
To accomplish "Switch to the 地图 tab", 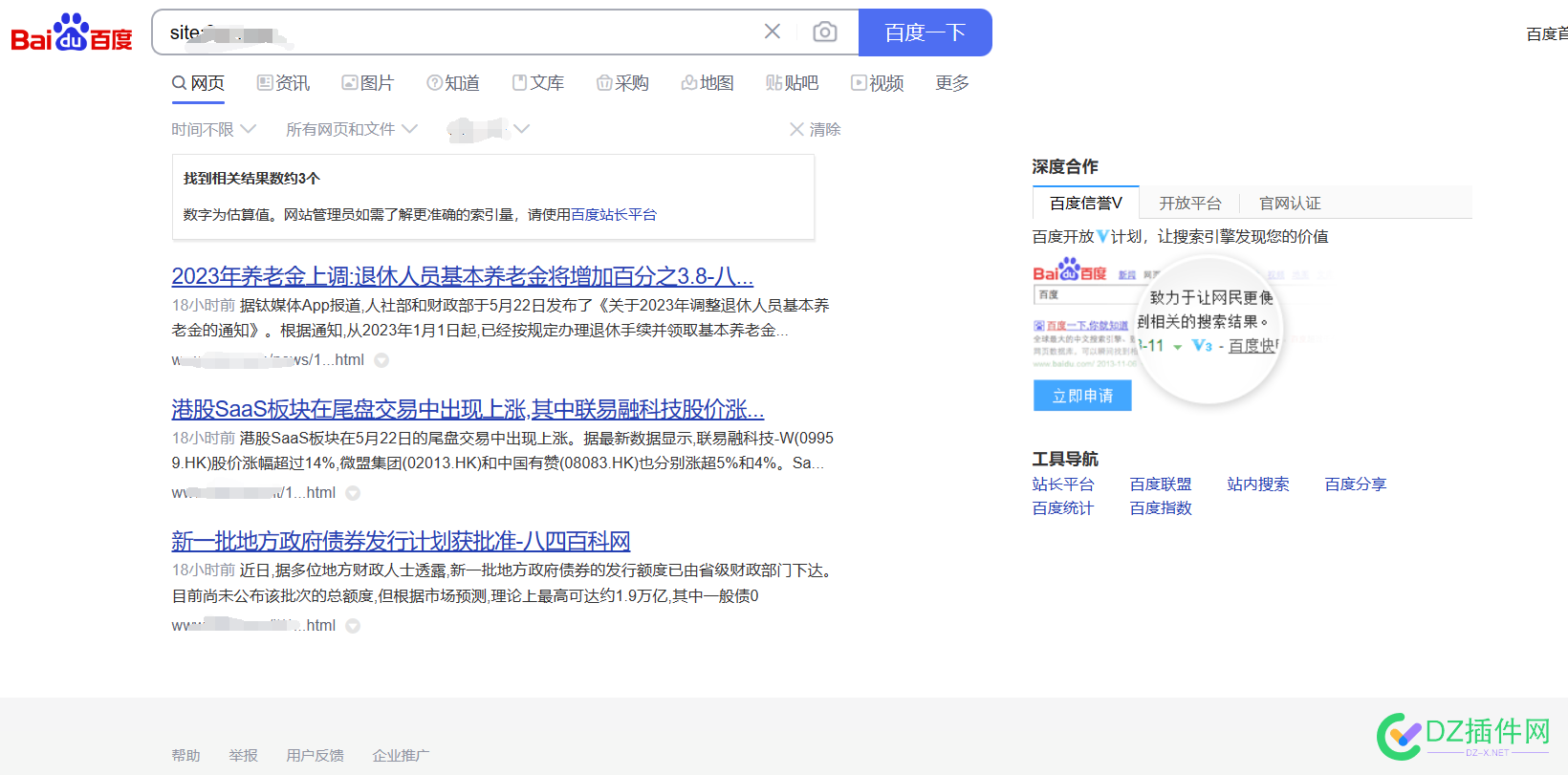I will click(x=708, y=83).
